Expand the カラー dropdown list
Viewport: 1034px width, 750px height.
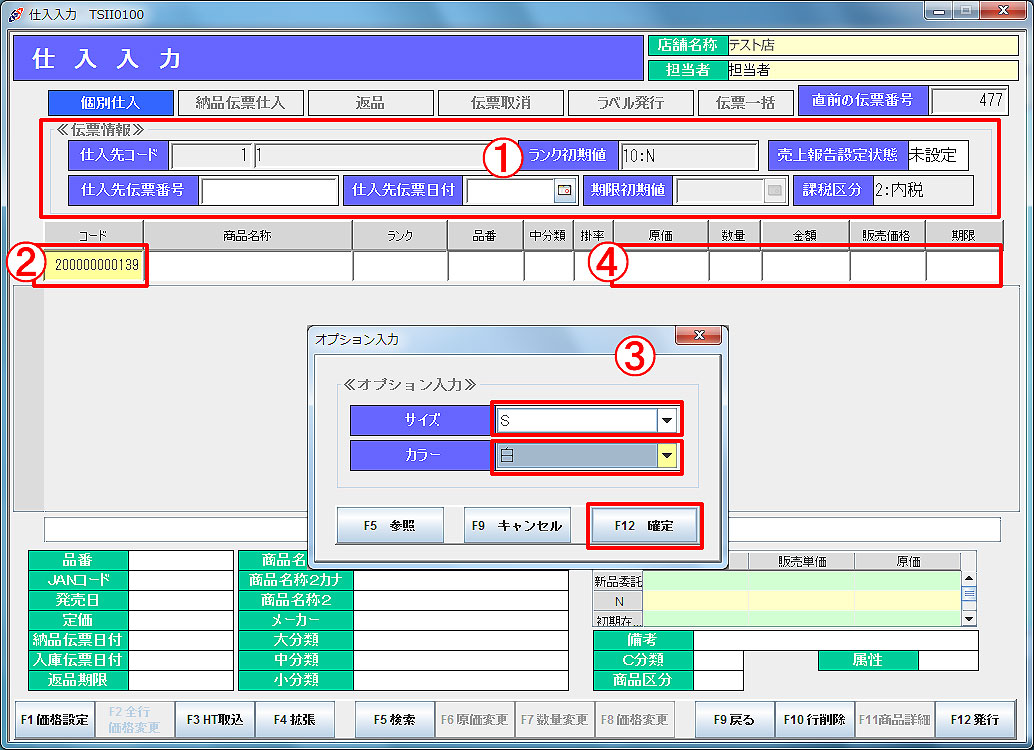(x=667, y=456)
